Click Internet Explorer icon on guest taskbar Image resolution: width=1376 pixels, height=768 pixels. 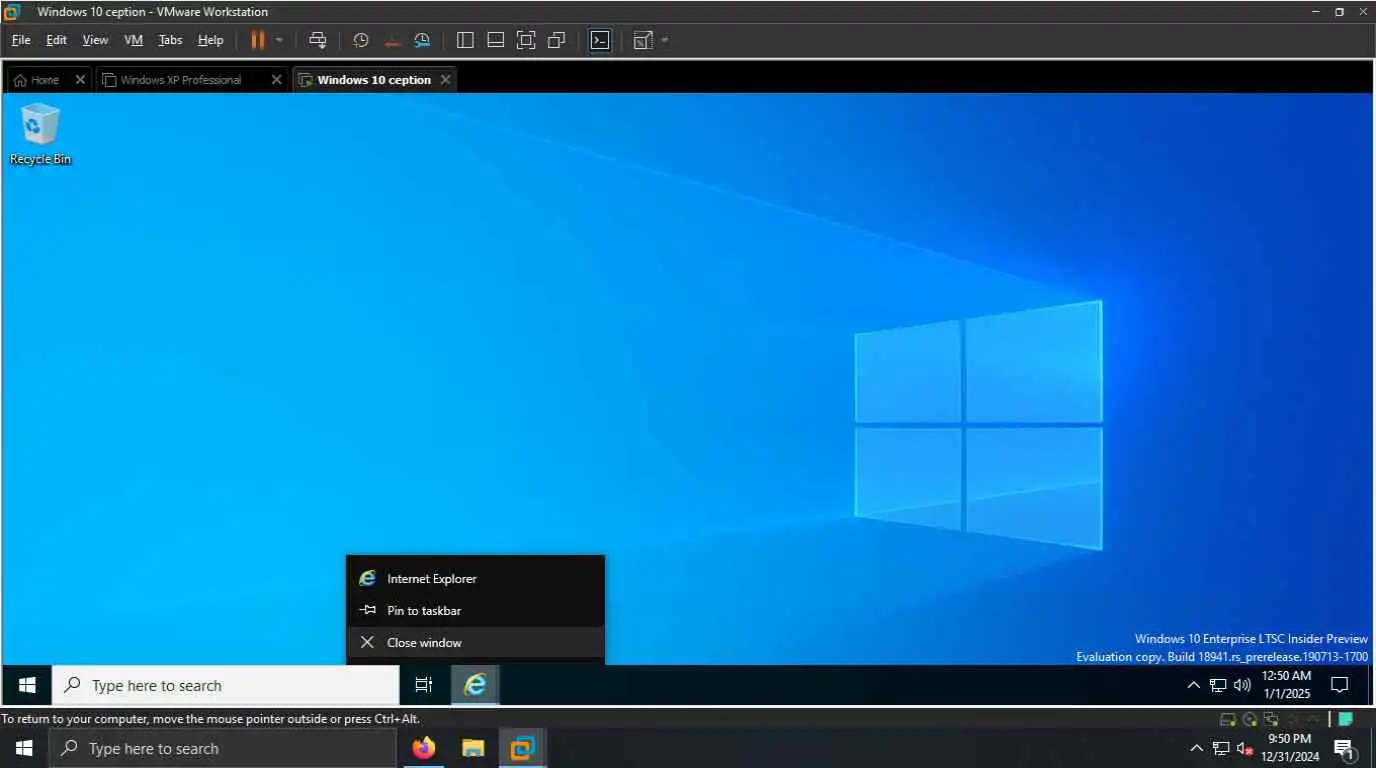point(475,685)
